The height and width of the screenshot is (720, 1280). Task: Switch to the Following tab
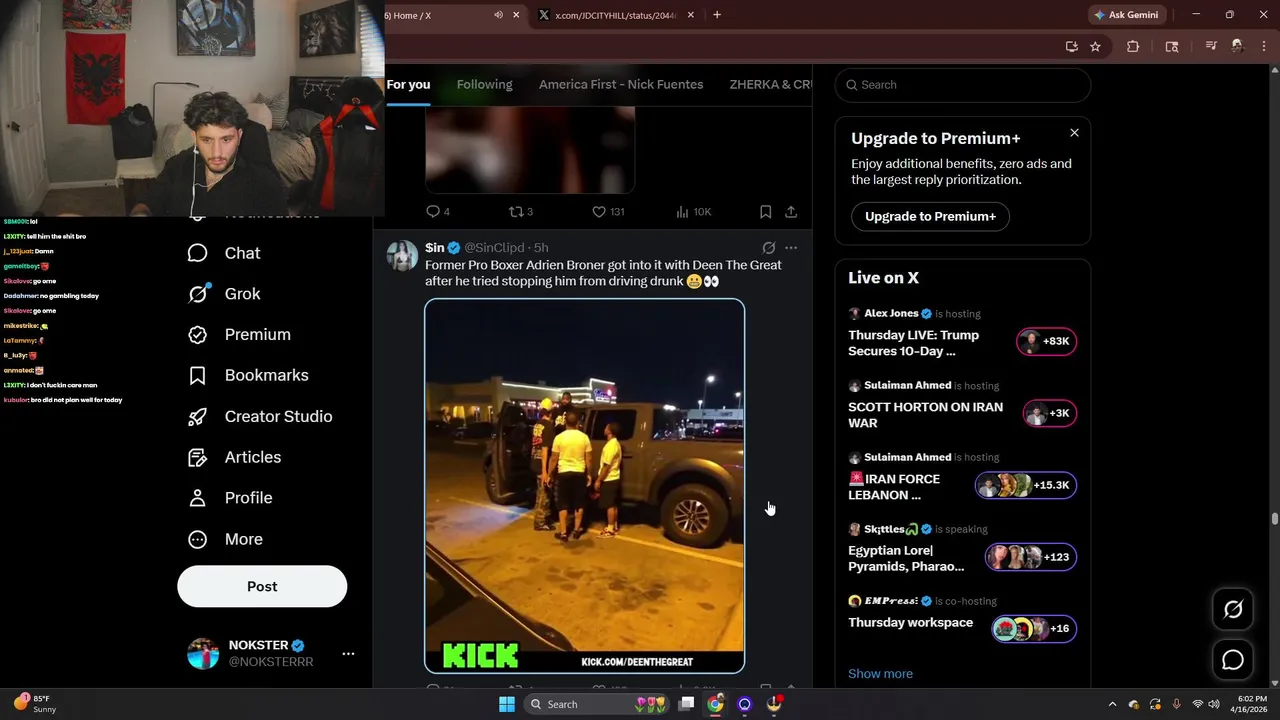484,85
